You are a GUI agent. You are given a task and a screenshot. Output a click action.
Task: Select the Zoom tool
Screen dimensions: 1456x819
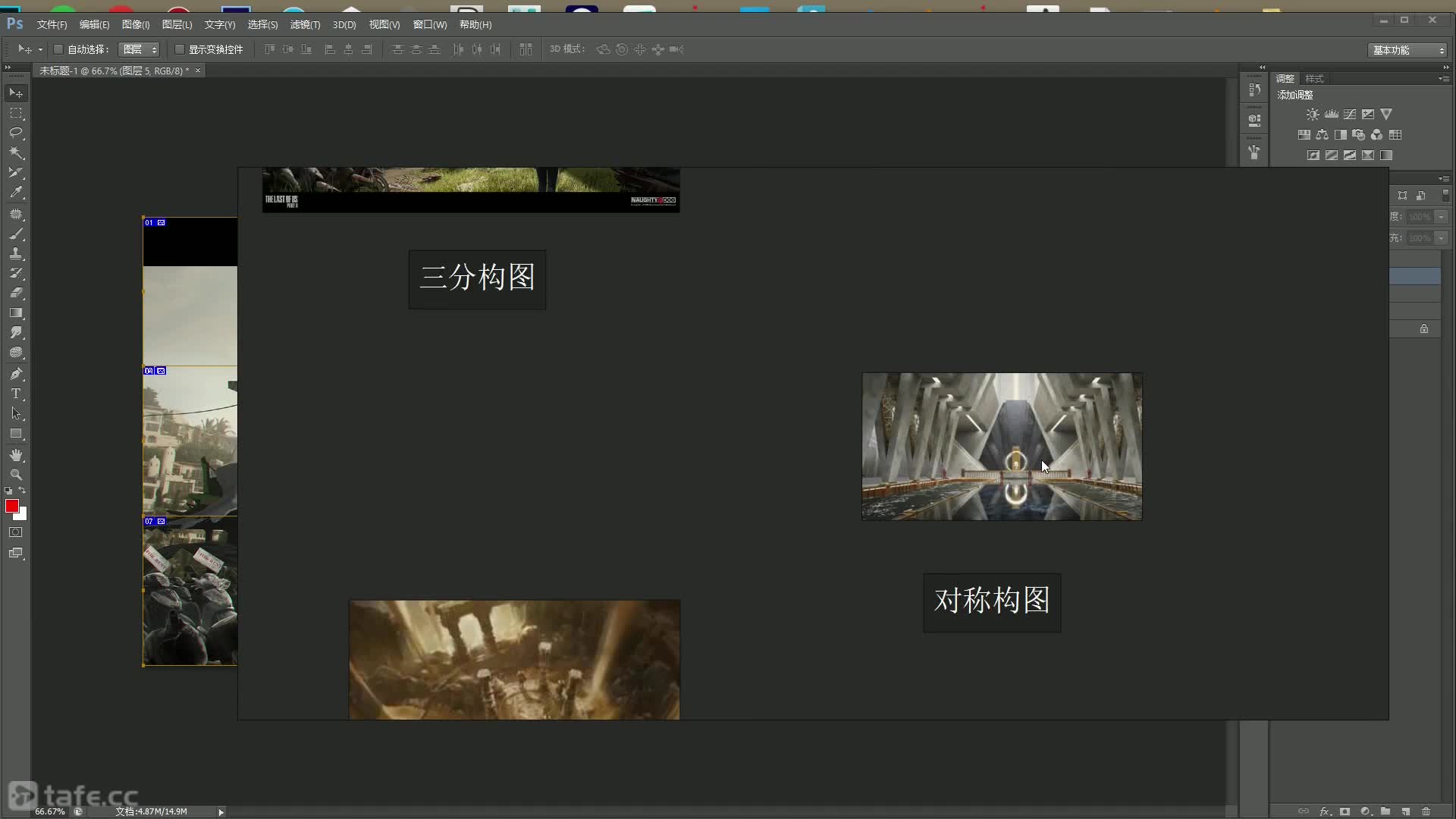pyautogui.click(x=16, y=475)
